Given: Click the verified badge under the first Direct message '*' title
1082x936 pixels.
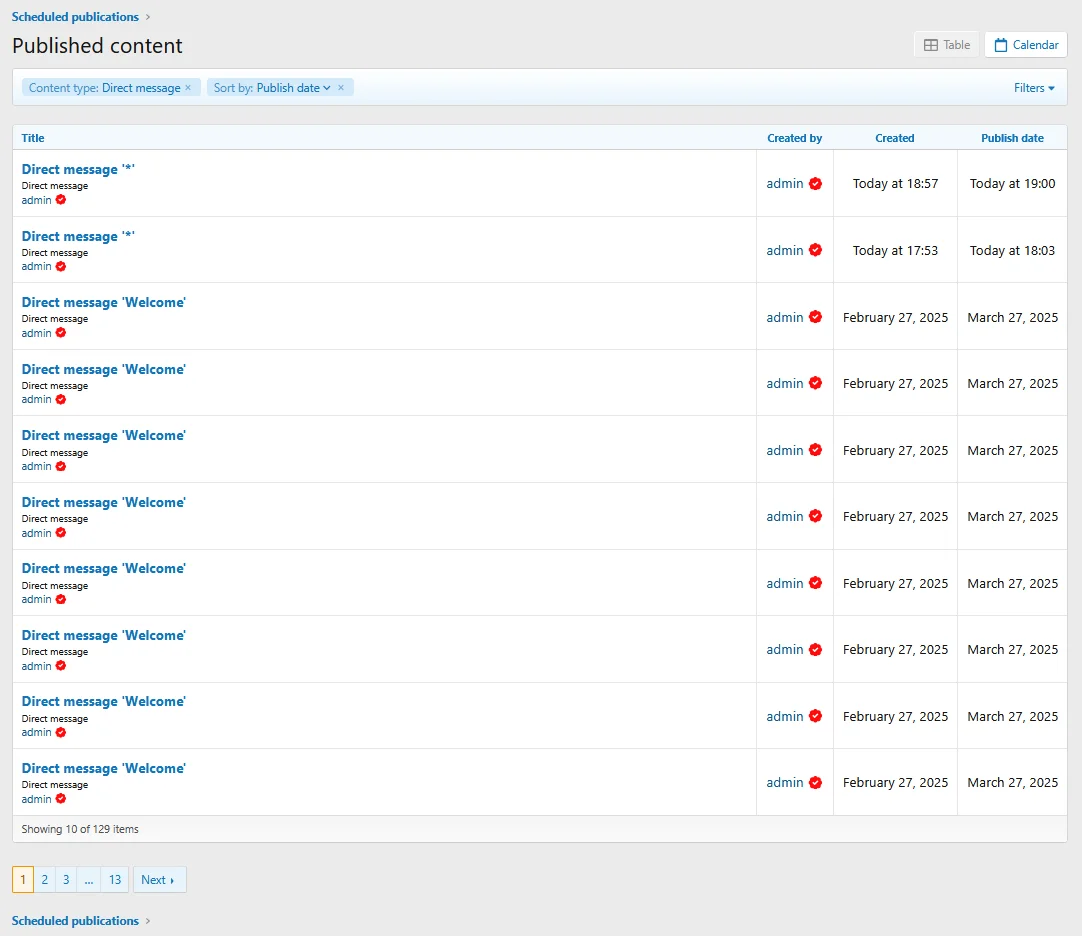Looking at the screenshot, I should pos(62,200).
